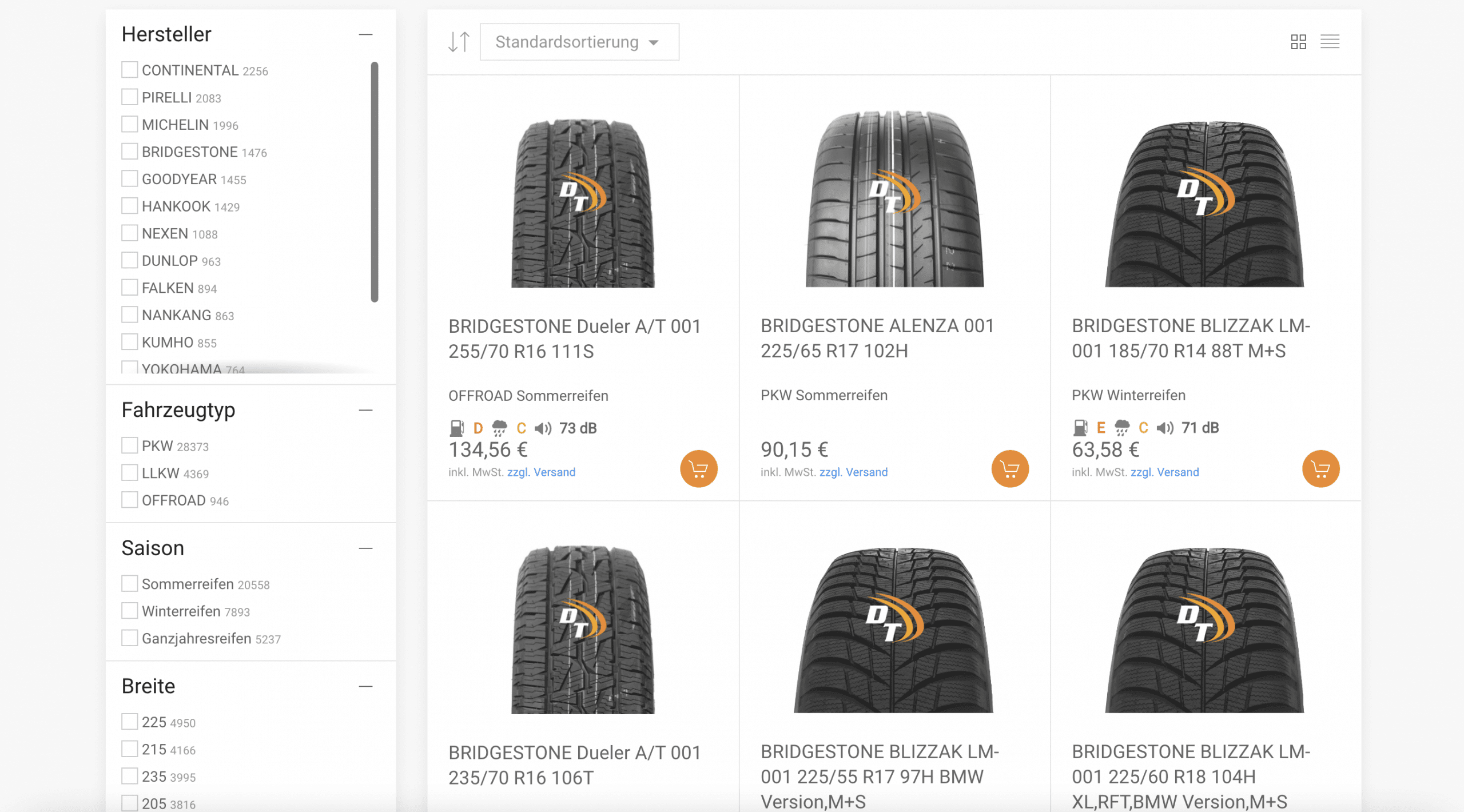Open zzgl. Versand link under 90,15 €
The height and width of the screenshot is (812, 1464).
coord(853,472)
